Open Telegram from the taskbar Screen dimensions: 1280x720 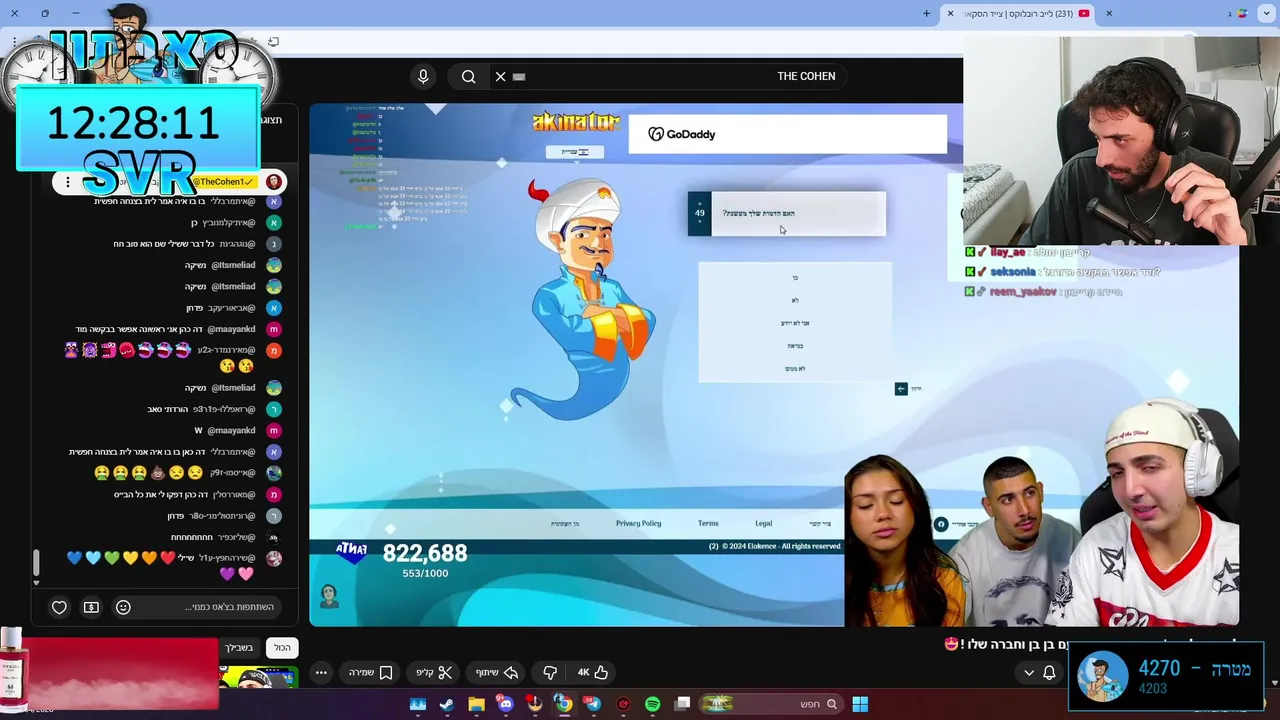tap(593, 704)
